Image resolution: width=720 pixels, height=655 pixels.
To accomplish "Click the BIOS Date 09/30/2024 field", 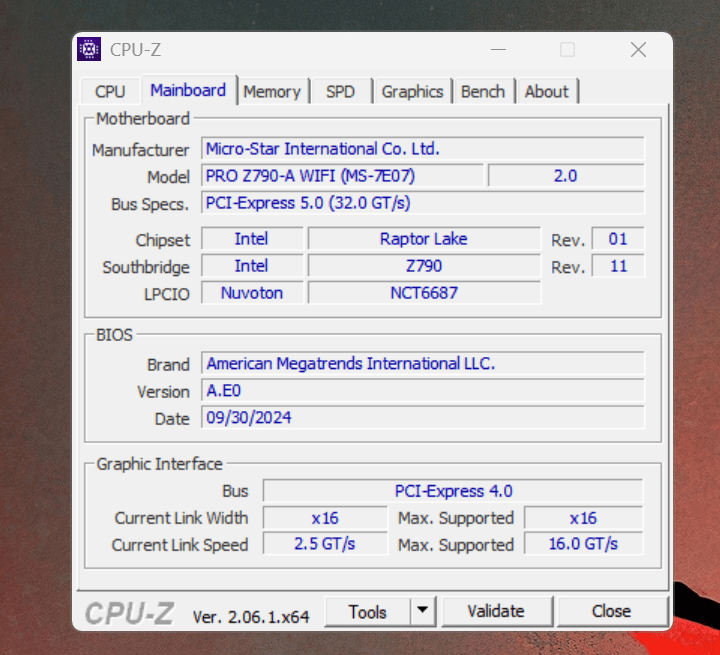I will pyautogui.click(x=422, y=418).
